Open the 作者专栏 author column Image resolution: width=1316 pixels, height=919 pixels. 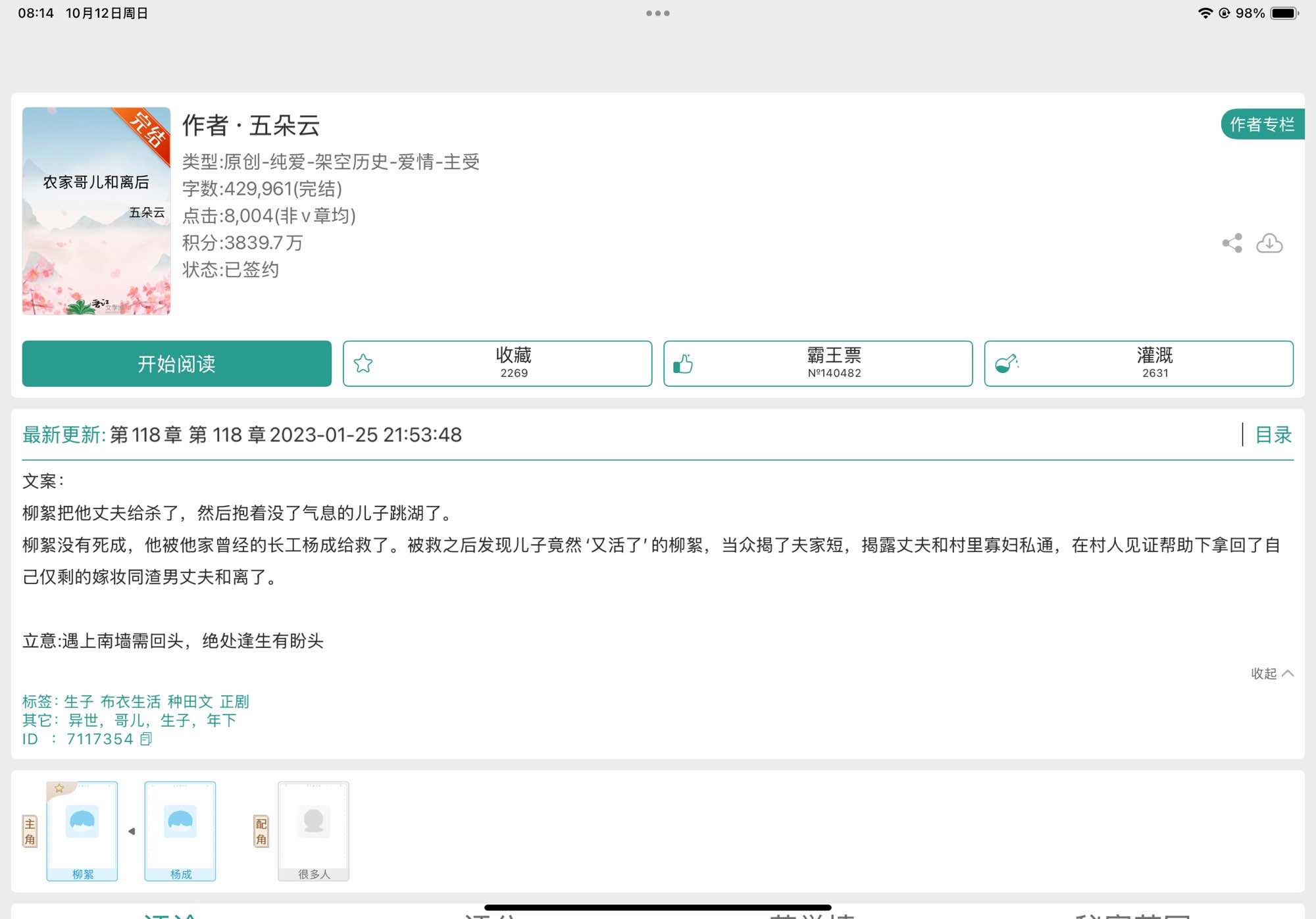pos(1261,124)
